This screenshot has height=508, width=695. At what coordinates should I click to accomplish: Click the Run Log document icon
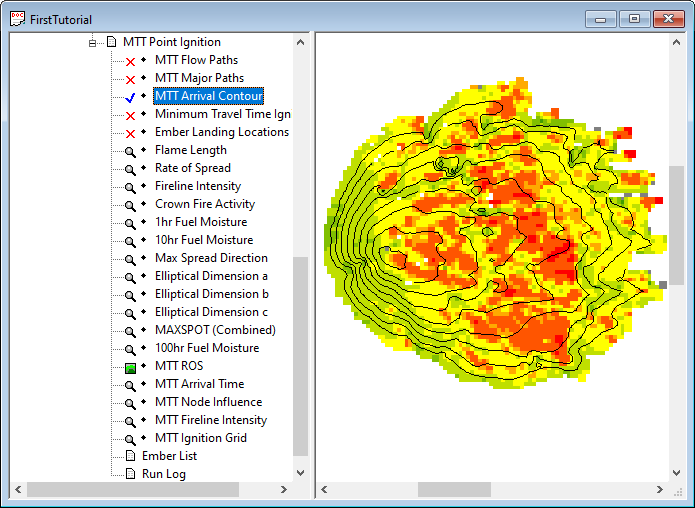130,474
